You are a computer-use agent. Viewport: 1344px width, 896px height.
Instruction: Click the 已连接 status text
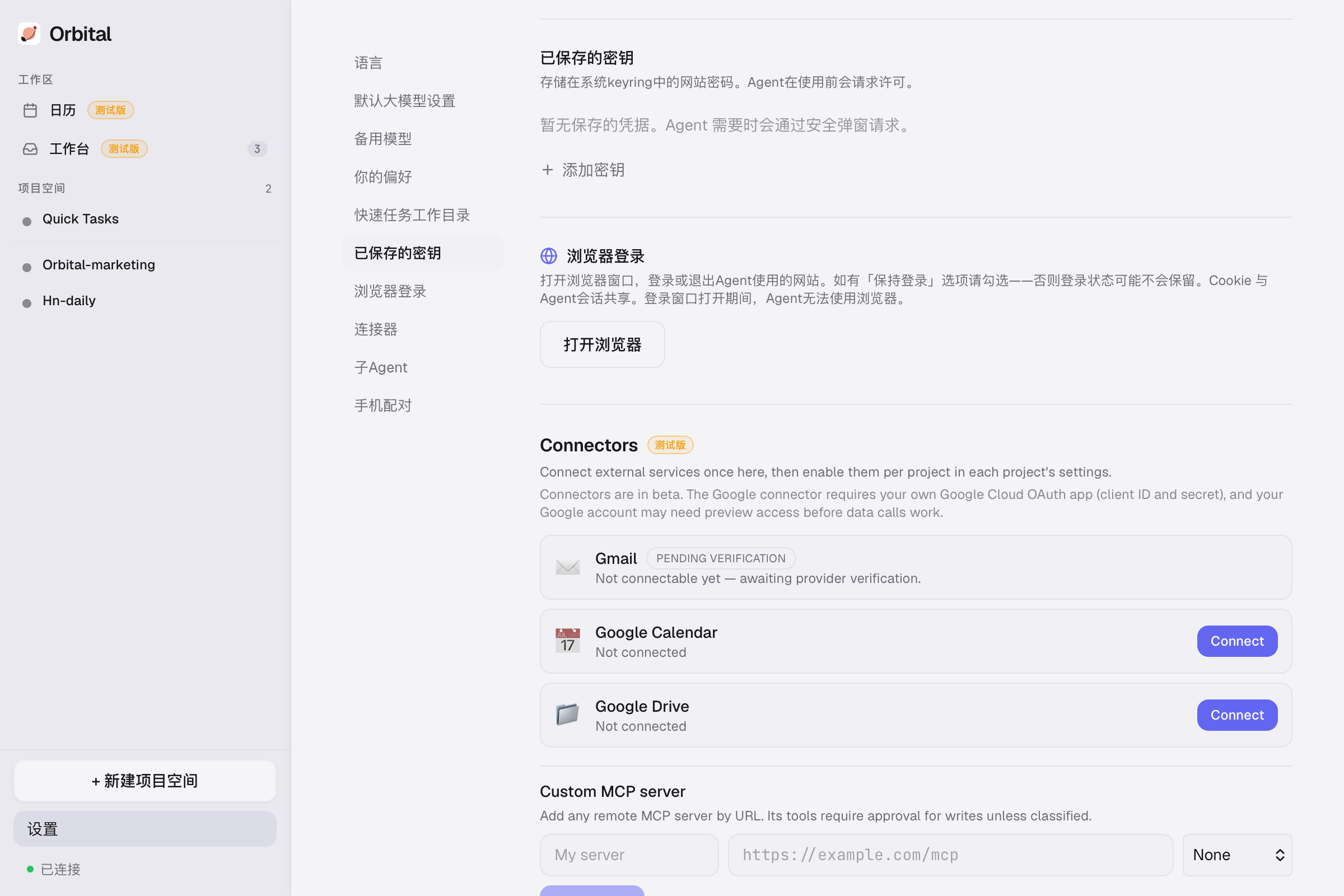pos(60,869)
